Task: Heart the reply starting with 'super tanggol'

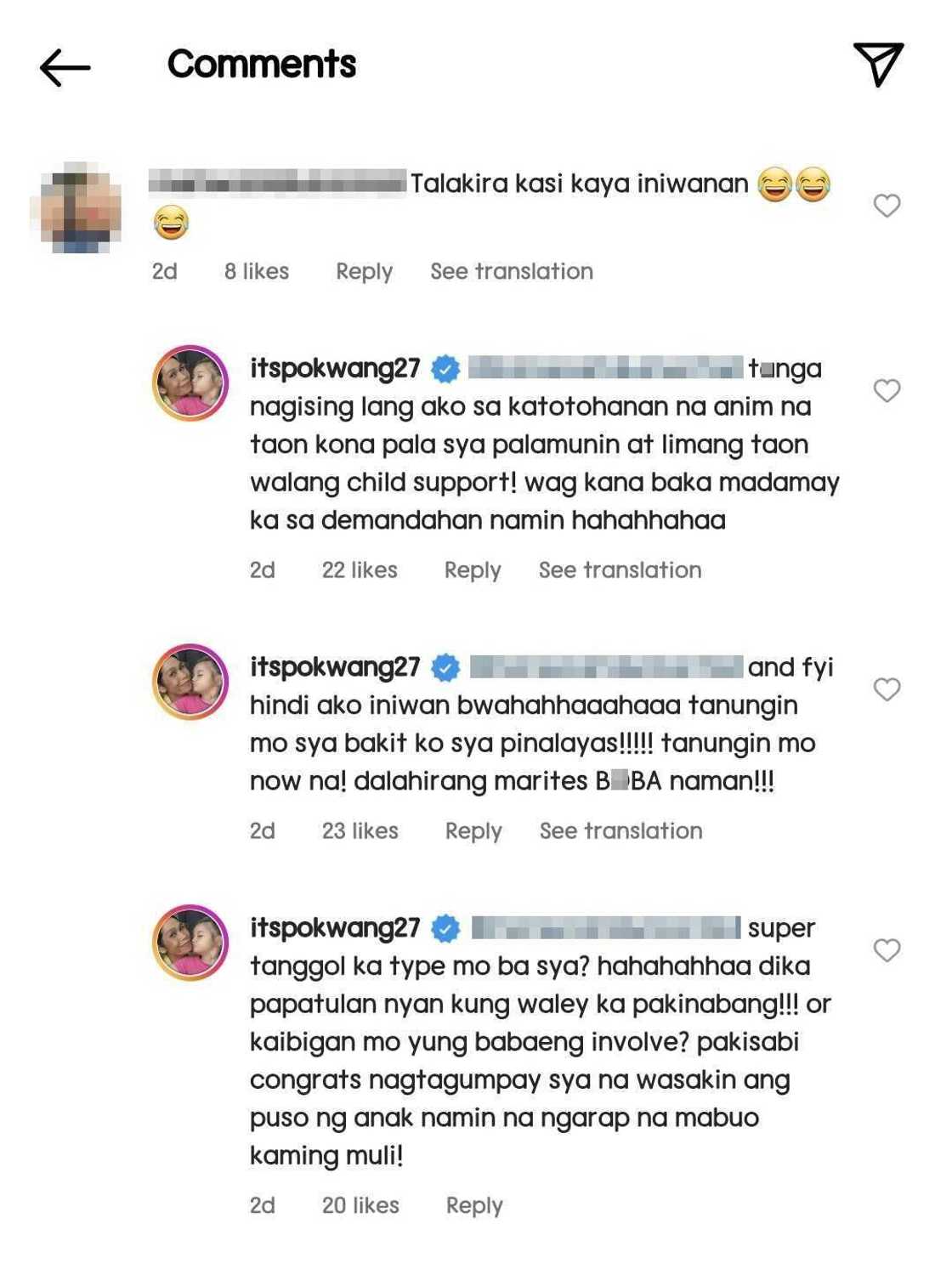Action: tap(887, 949)
